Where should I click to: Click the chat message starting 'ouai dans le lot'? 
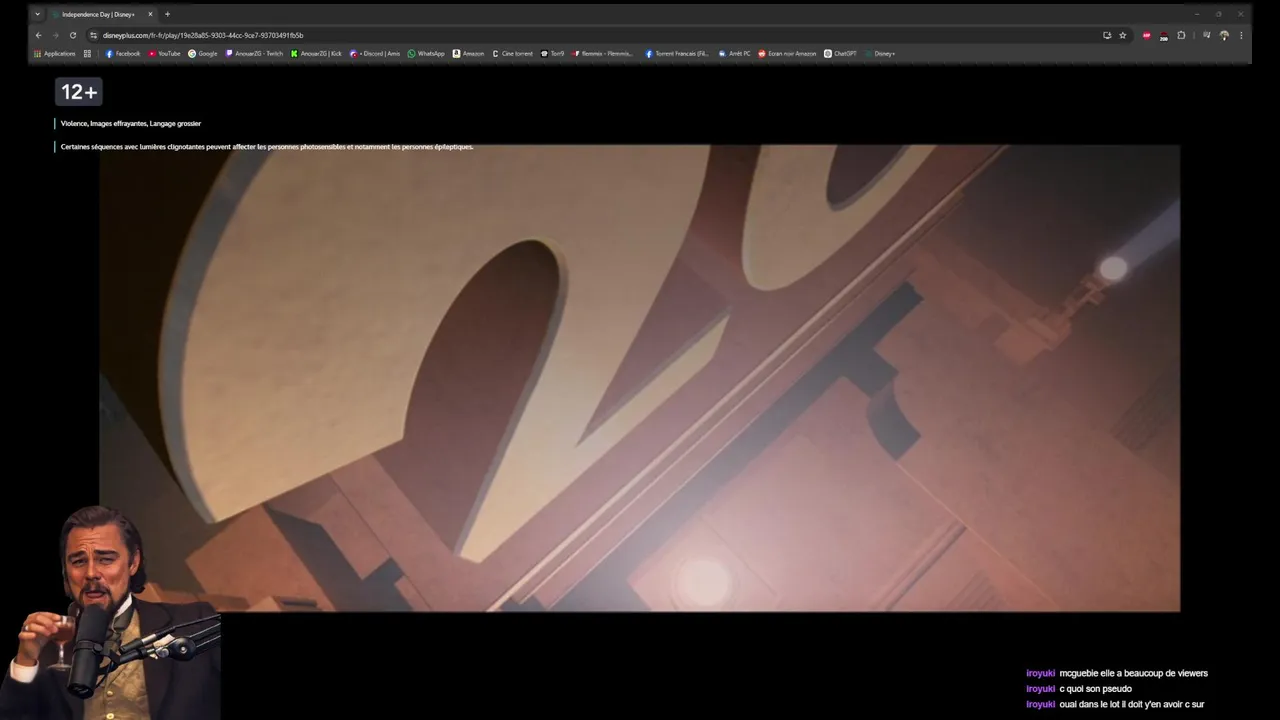pos(1115,704)
